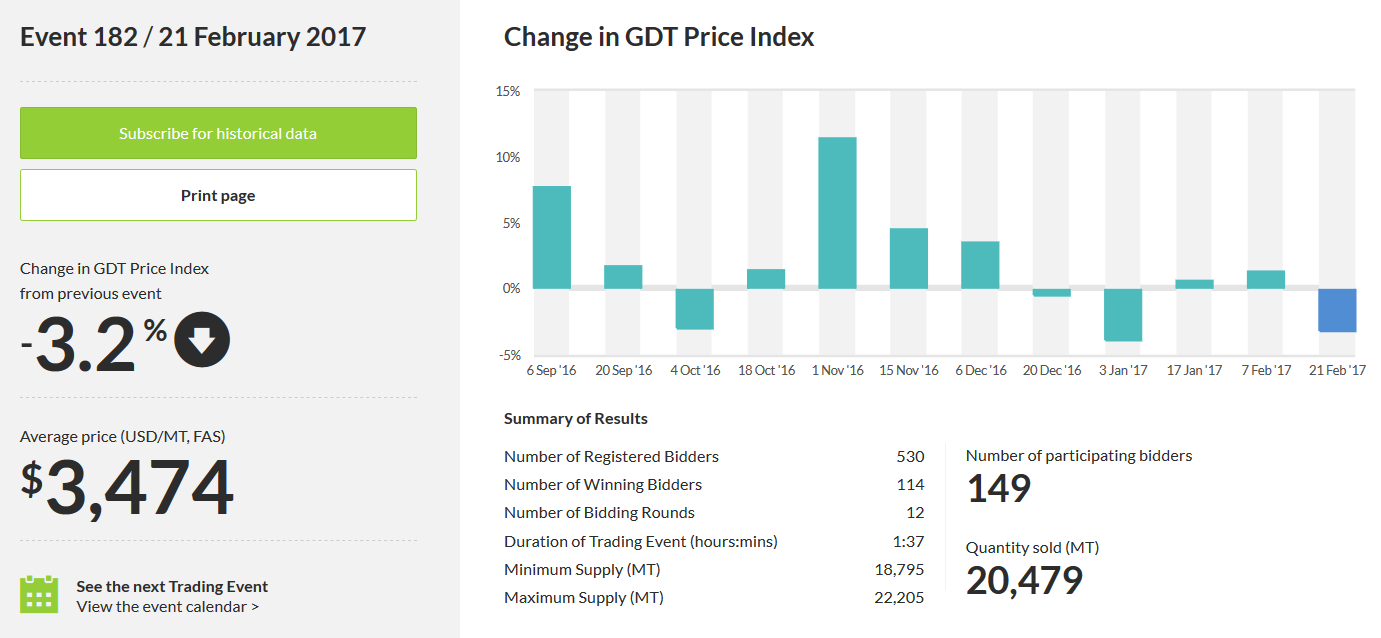This screenshot has width=1381, height=638.
Task: Click the 17 Jan '17 small bar
Action: click(x=1194, y=284)
